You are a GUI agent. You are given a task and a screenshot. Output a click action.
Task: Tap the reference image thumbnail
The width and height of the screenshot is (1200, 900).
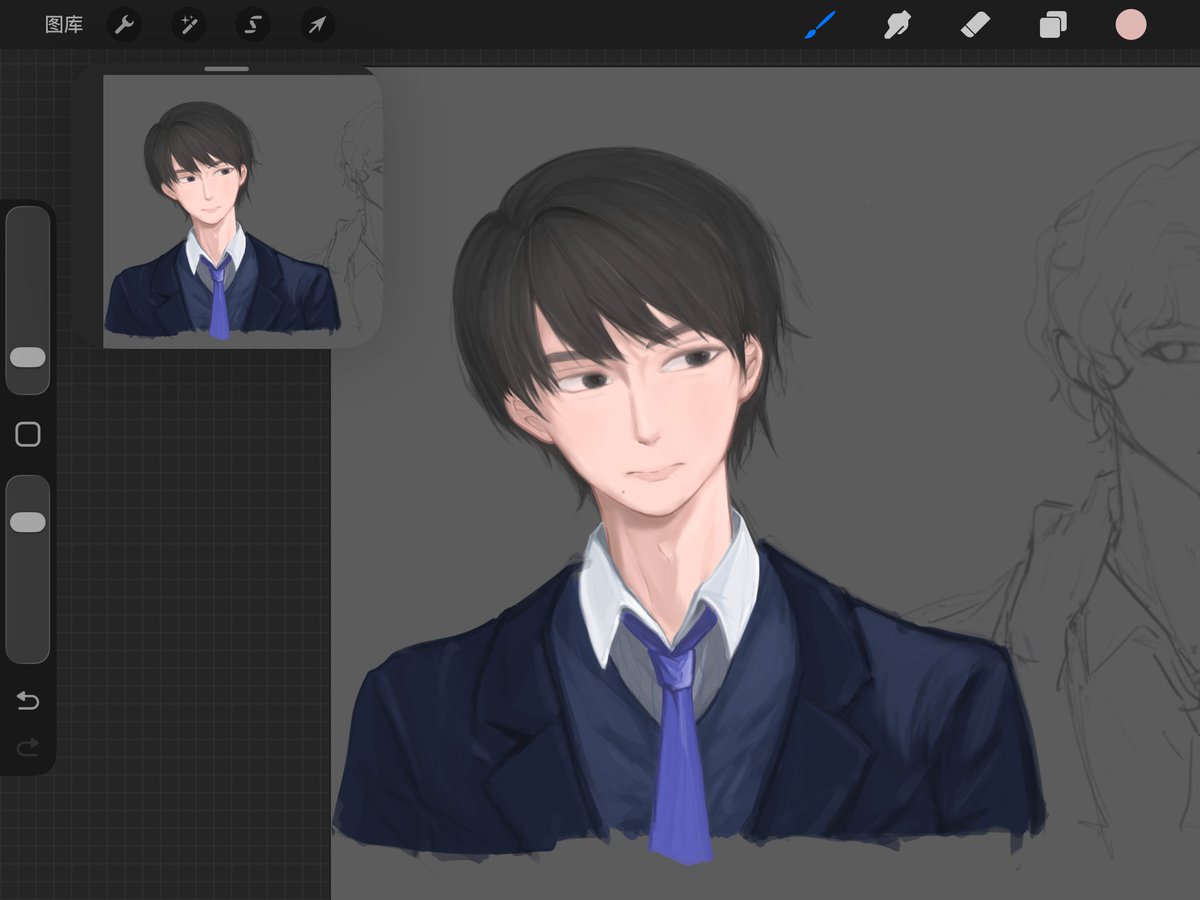coord(243,212)
